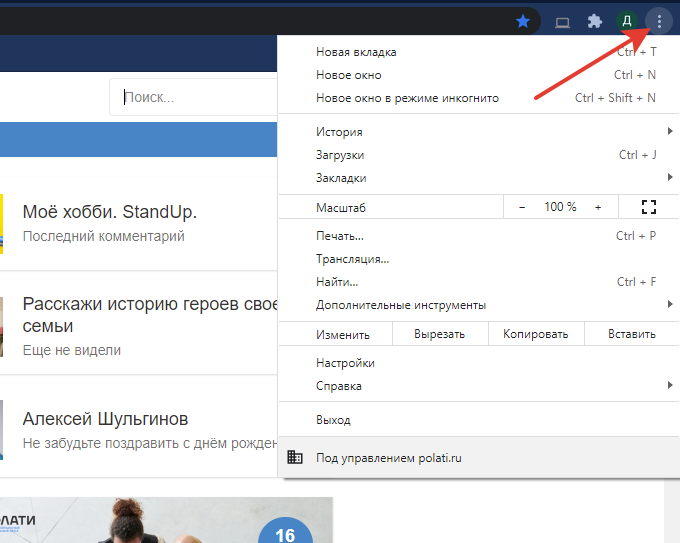680x543 pixels.
Task: Click the Поиск search input field
Action: [x=195, y=98]
